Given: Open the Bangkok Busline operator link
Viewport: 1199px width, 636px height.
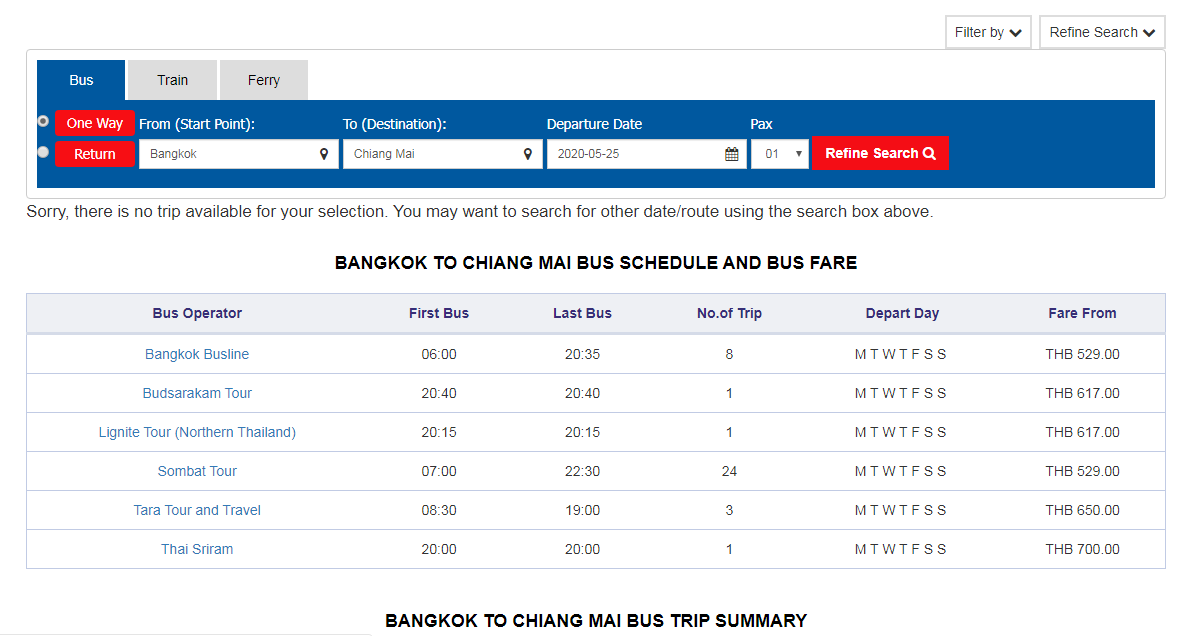Looking at the screenshot, I should [197, 354].
